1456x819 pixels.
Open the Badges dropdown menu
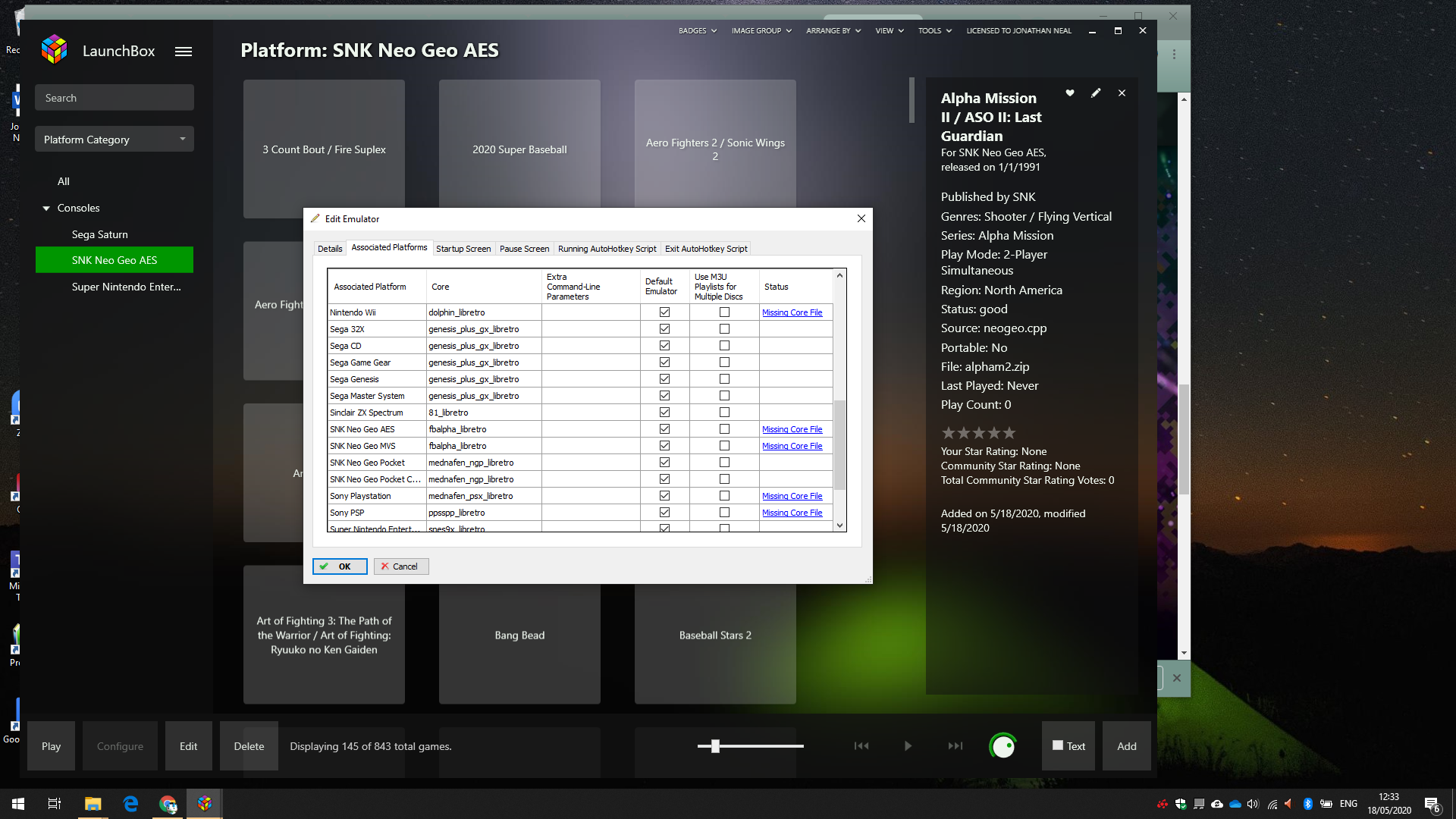click(697, 31)
